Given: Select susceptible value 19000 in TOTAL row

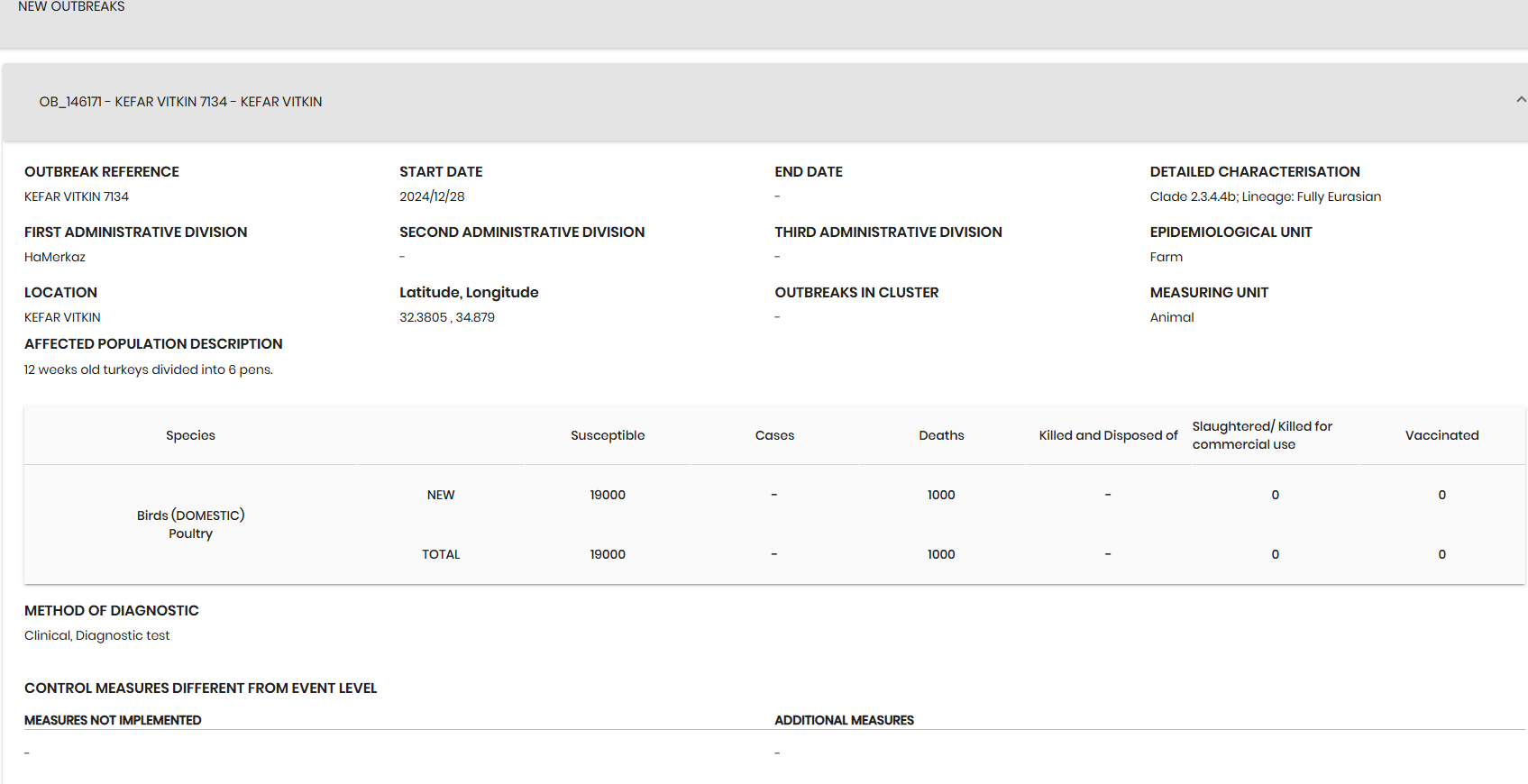Looking at the screenshot, I should [608, 554].
